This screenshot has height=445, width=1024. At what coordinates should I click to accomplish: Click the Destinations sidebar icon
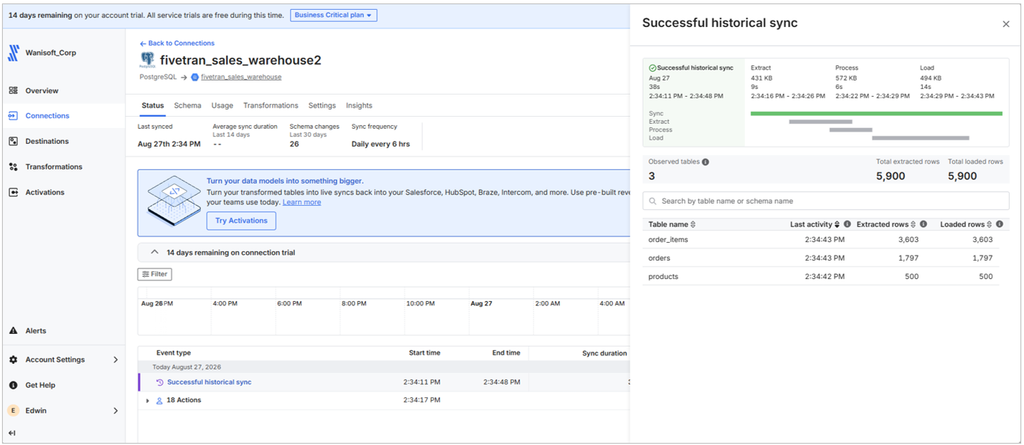[13, 141]
